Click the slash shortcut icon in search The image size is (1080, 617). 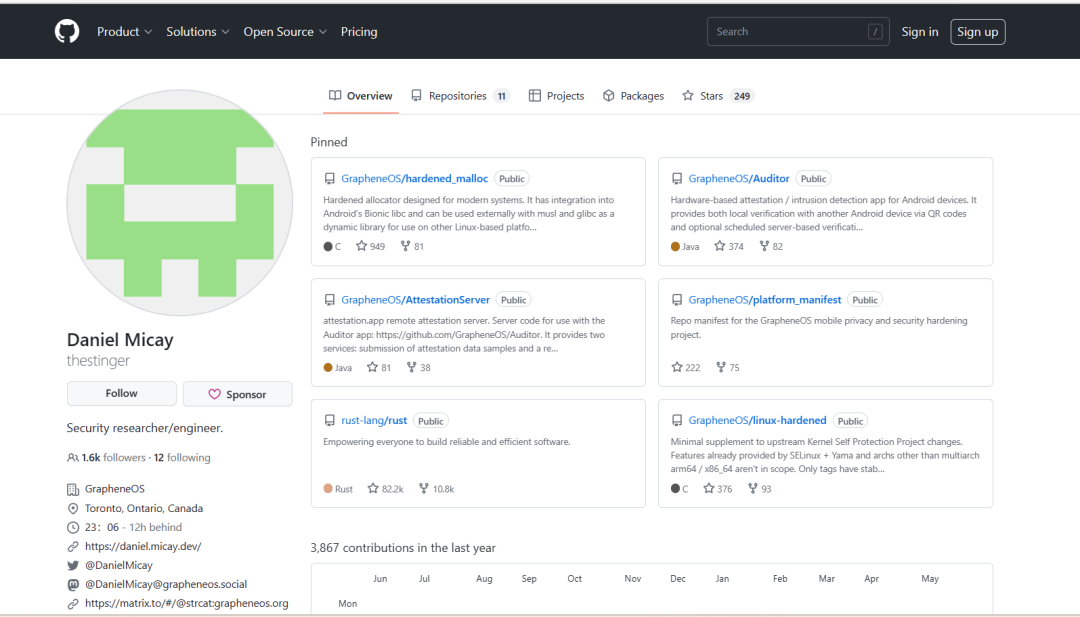tap(875, 32)
